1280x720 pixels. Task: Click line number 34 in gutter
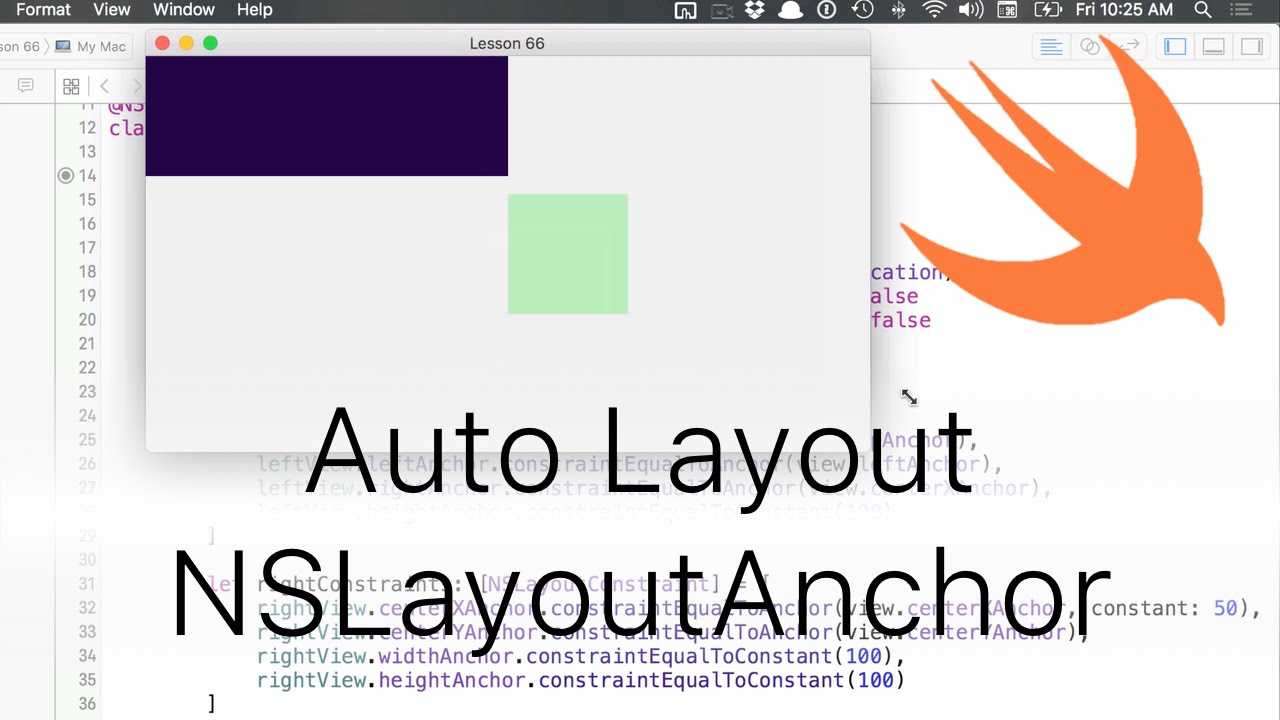[87, 656]
